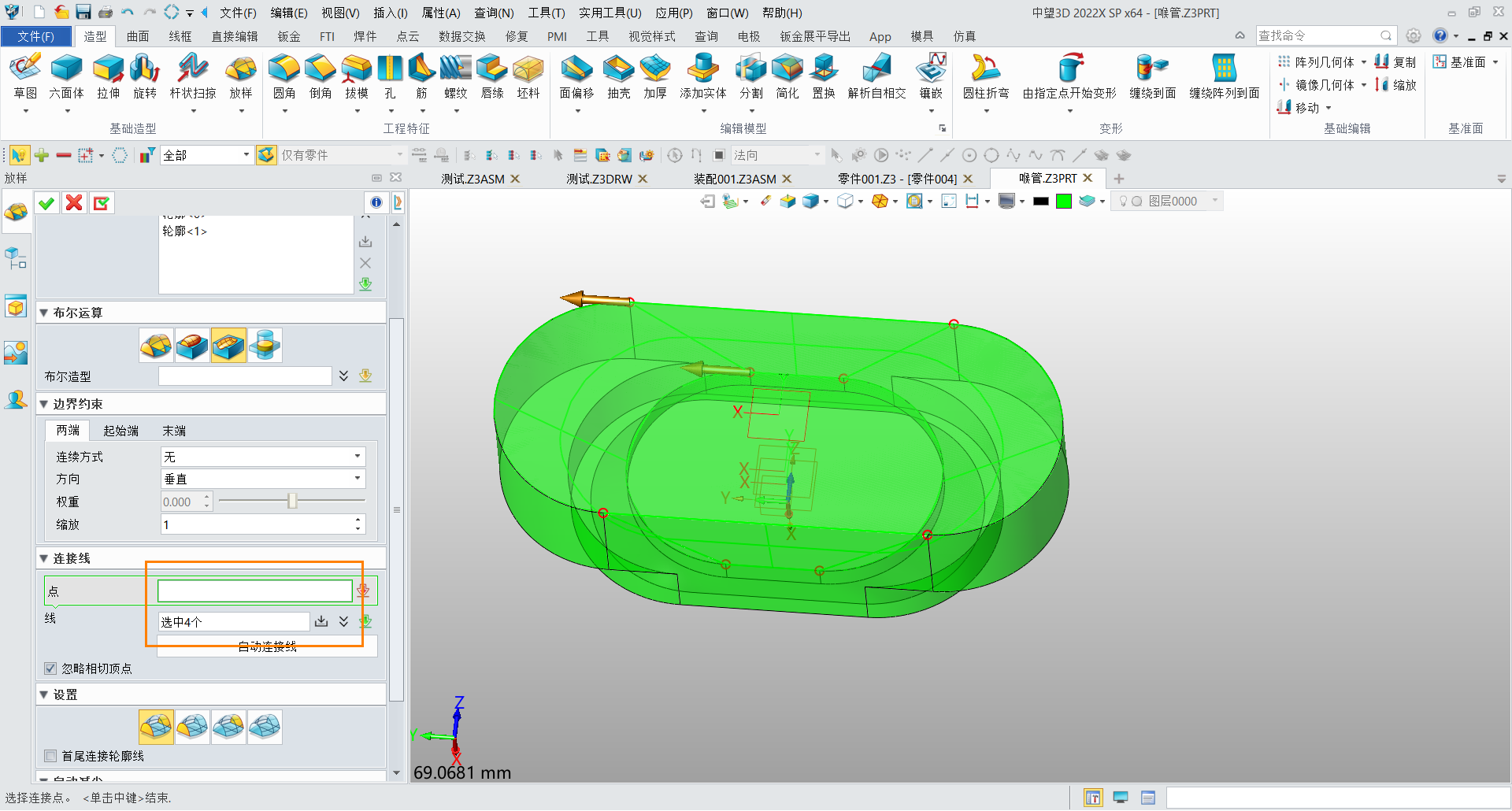Select the first loft setting icon
Screen dimensions: 1512x811
click(x=156, y=727)
